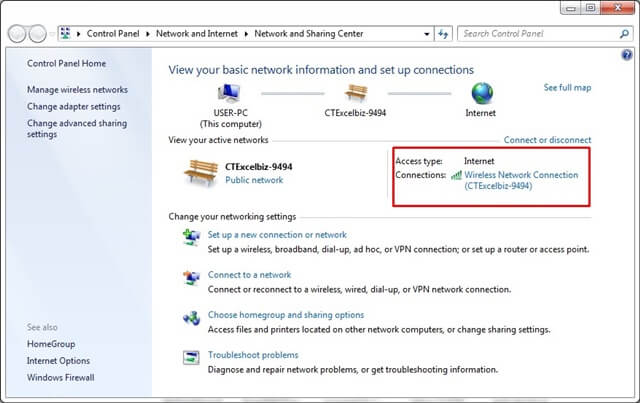This screenshot has height=403, width=640.
Task: Open the address bar history dropdown arrow
Action: click(x=427, y=34)
